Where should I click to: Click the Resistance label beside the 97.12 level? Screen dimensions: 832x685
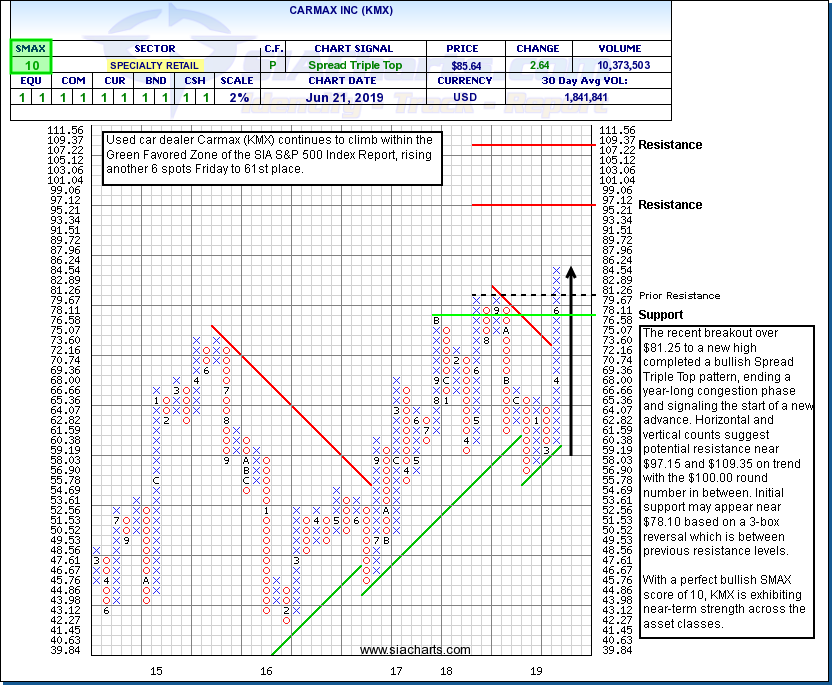click(670, 205)
